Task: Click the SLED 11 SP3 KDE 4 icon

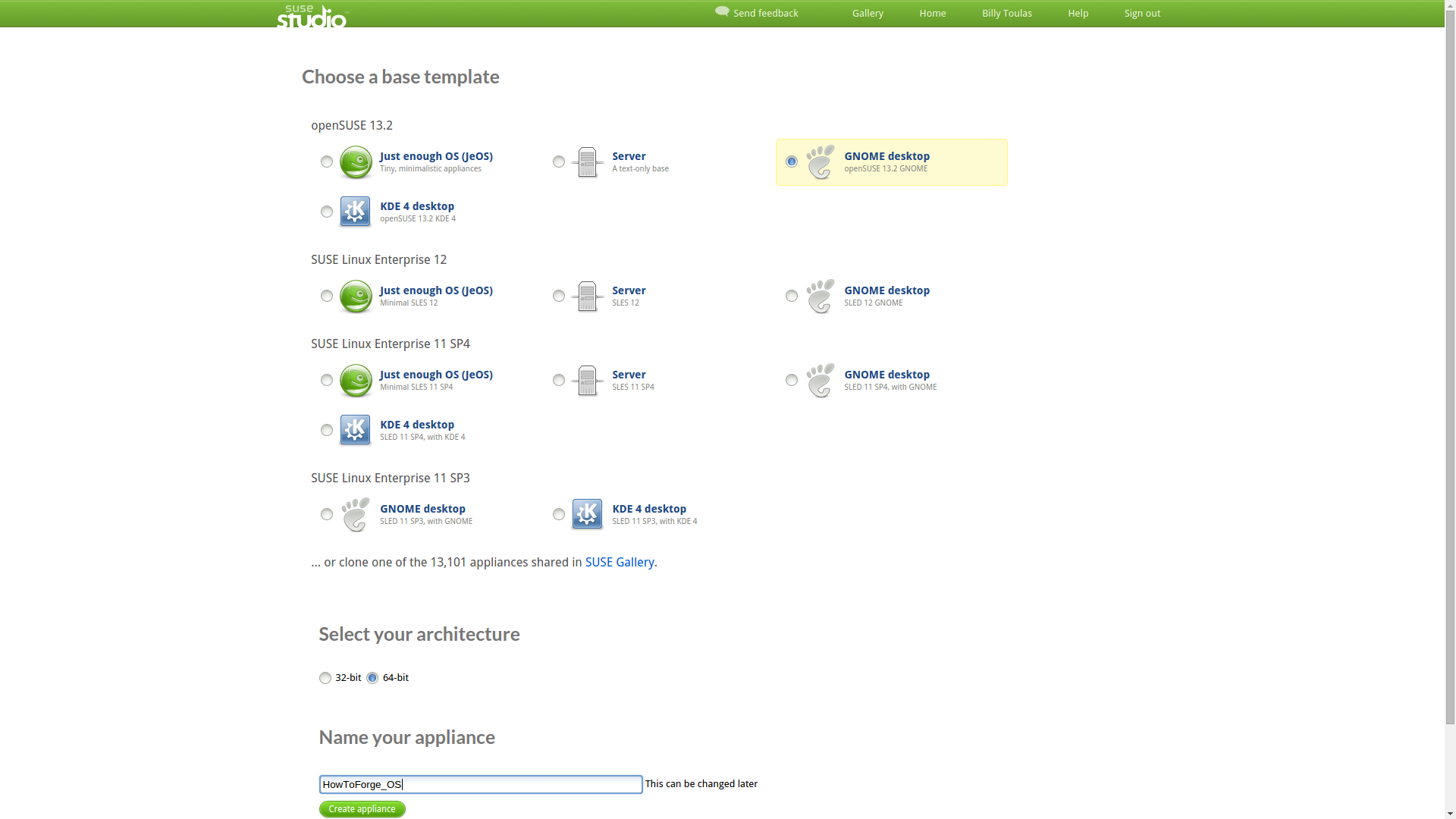Action: pyautogui.click(x=587, y=514)
